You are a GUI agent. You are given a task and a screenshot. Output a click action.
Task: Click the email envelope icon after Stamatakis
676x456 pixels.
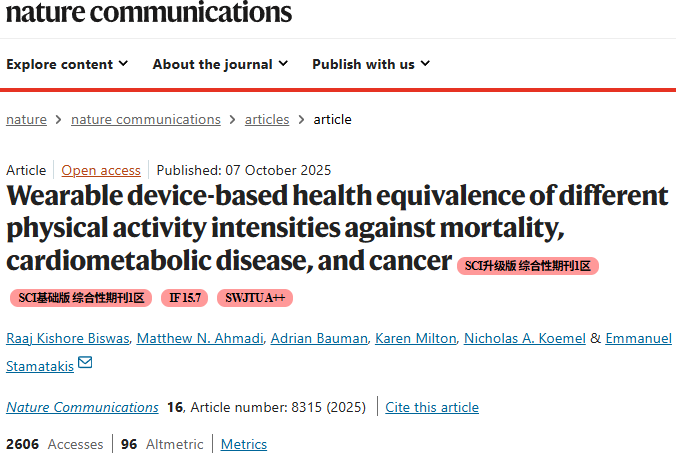click(x=85, y=364)
